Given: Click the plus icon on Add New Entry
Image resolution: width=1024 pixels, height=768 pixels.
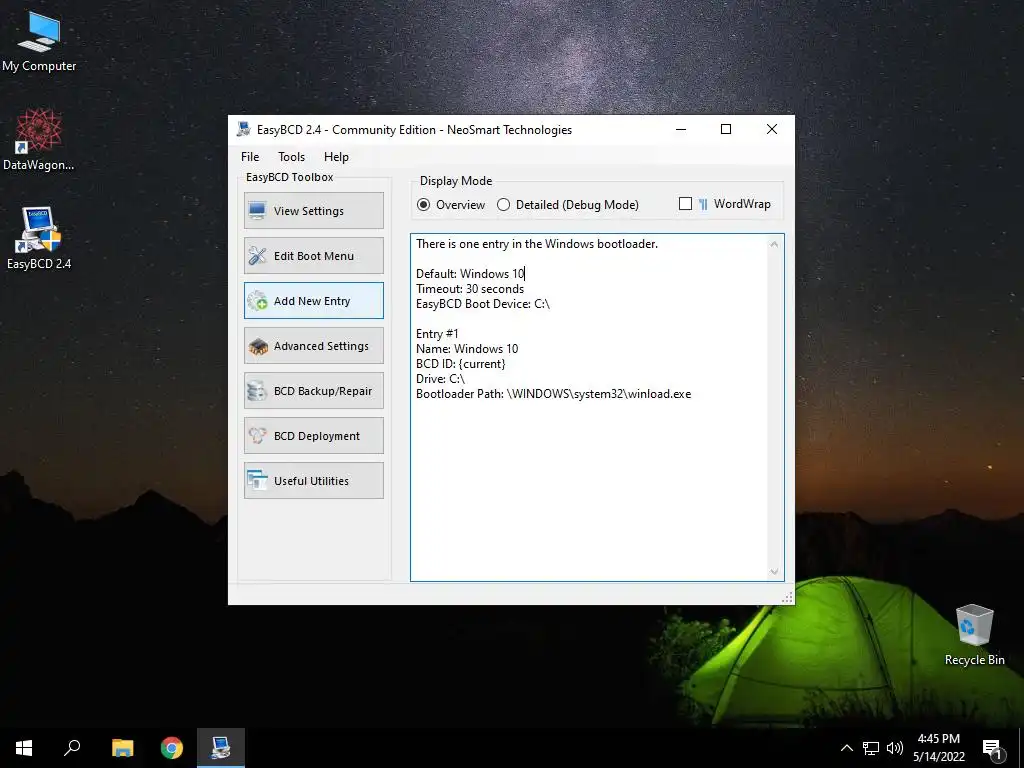Looking at the screenshot, I should (x=257, y=300).
